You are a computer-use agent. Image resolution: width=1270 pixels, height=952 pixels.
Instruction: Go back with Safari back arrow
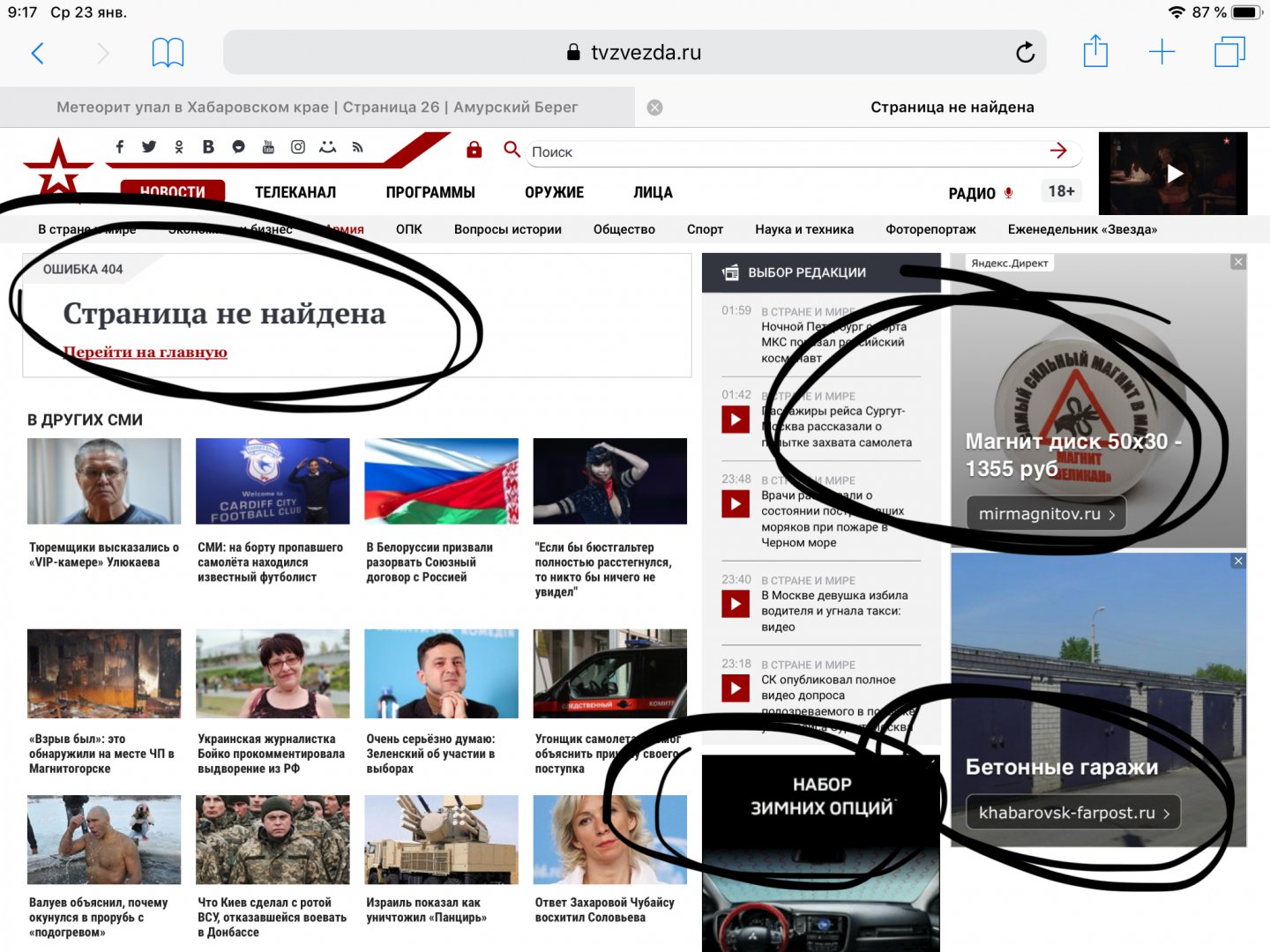click(37, 53)
